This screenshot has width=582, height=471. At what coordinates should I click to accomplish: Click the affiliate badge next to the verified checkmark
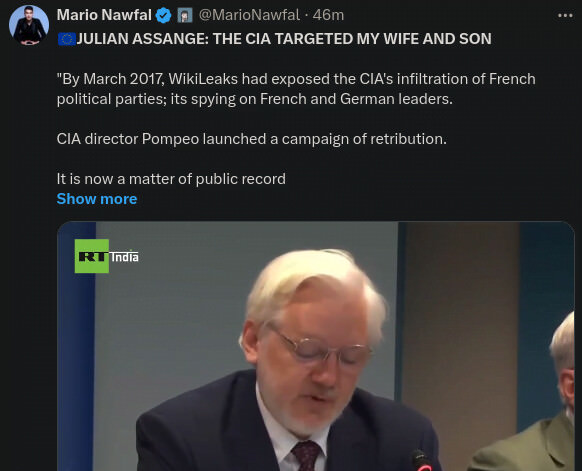pyautogui.click(x=184, y=16)
